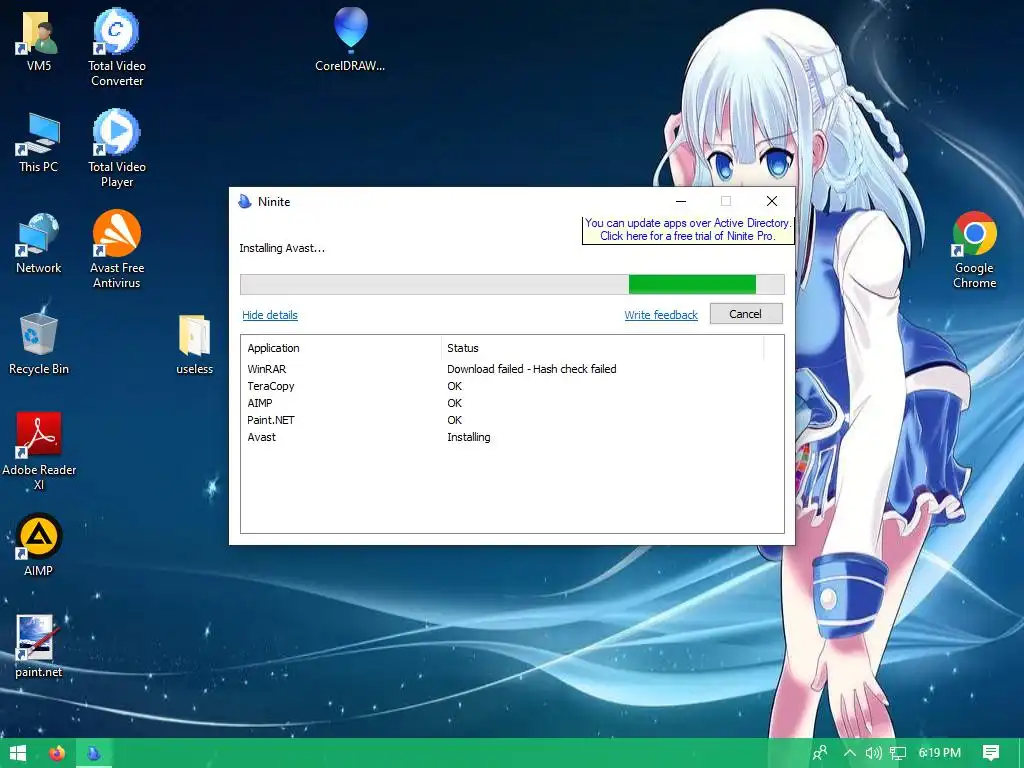Launch the paint.net desktop shortcut
This screenshot has height=768, width=1024.
(x=39, y=647)
